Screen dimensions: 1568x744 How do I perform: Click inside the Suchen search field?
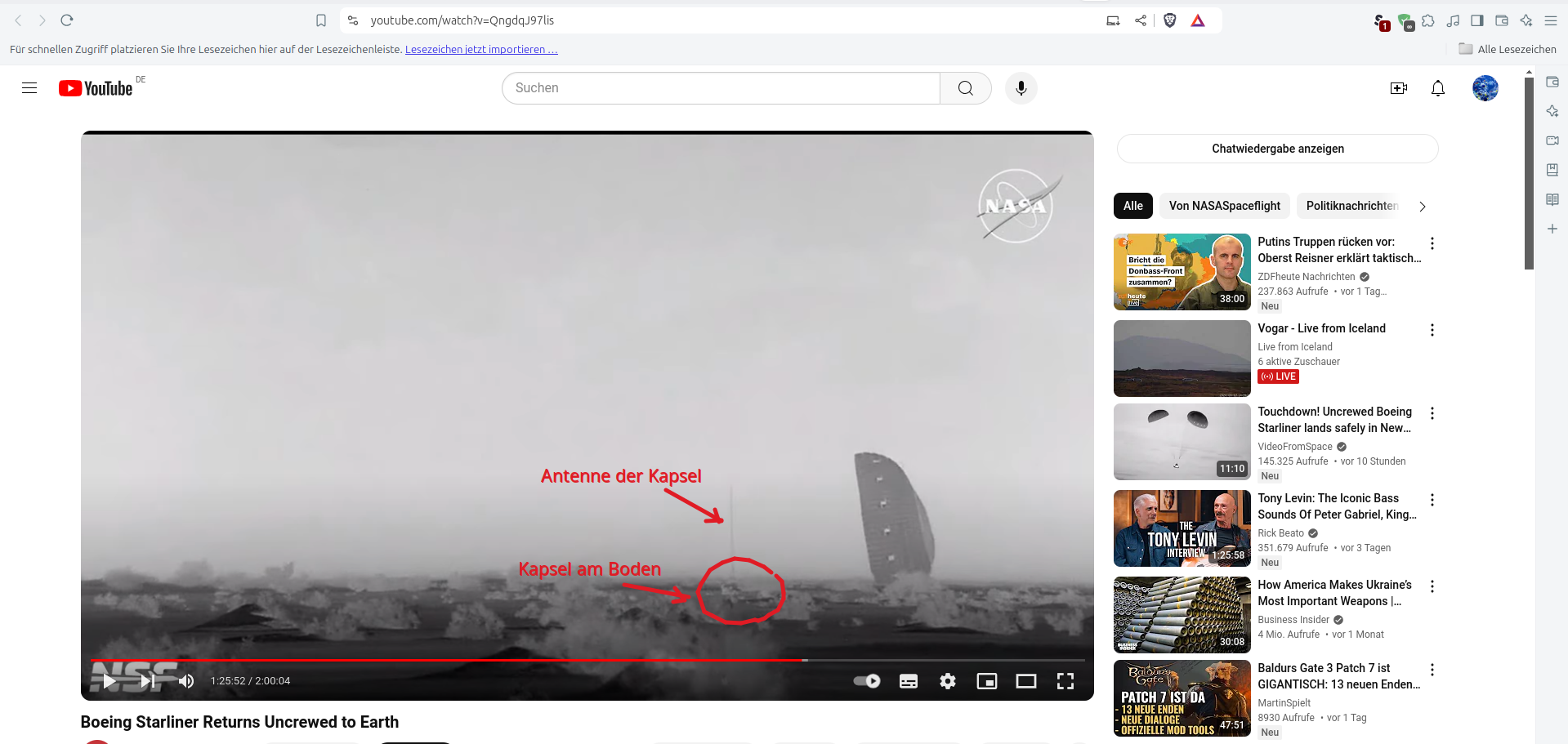(x=721, y=88)
